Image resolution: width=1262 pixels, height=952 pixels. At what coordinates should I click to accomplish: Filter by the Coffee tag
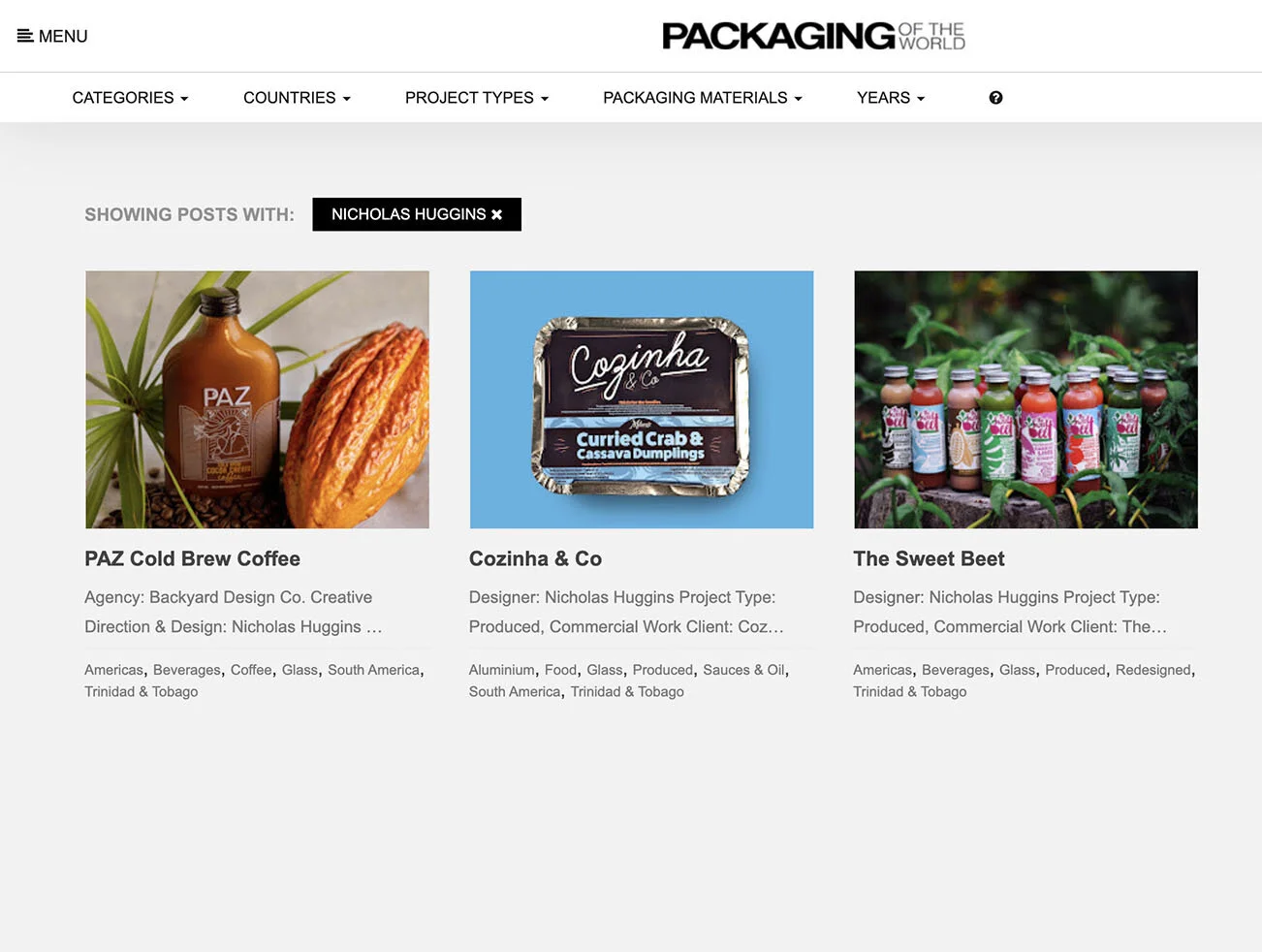pos(251,670)
